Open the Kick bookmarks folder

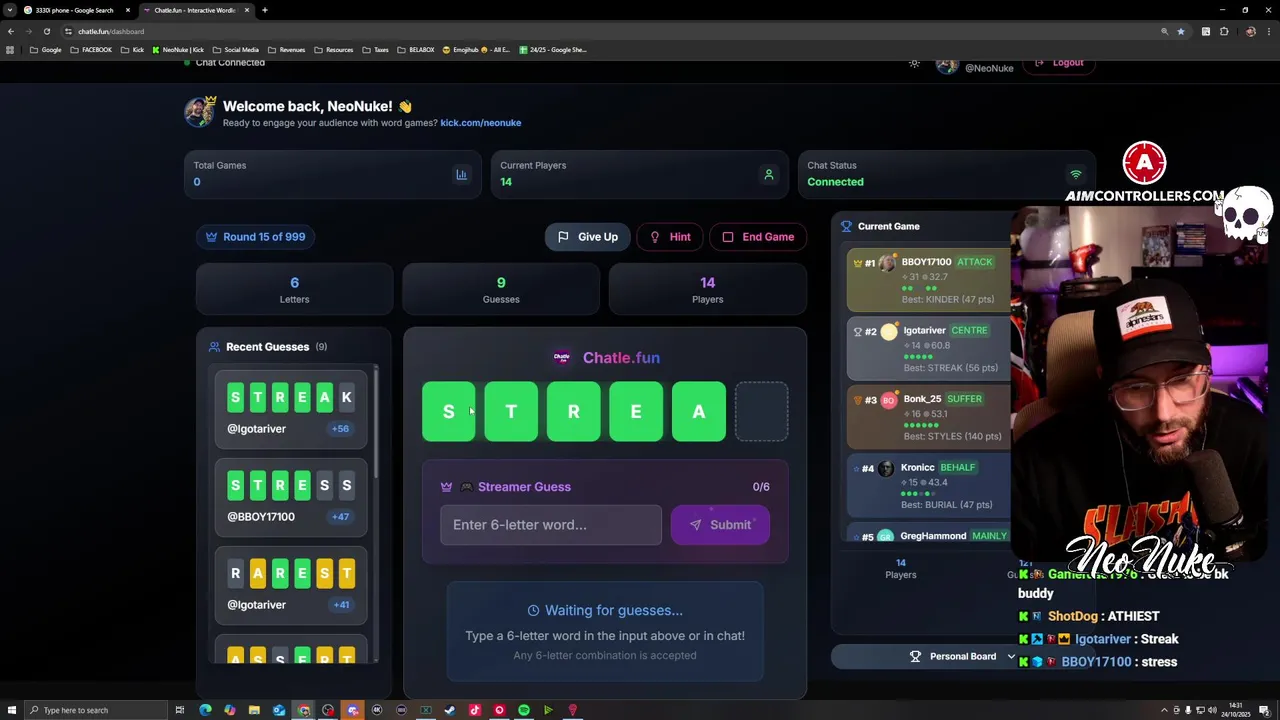point(132,50)
